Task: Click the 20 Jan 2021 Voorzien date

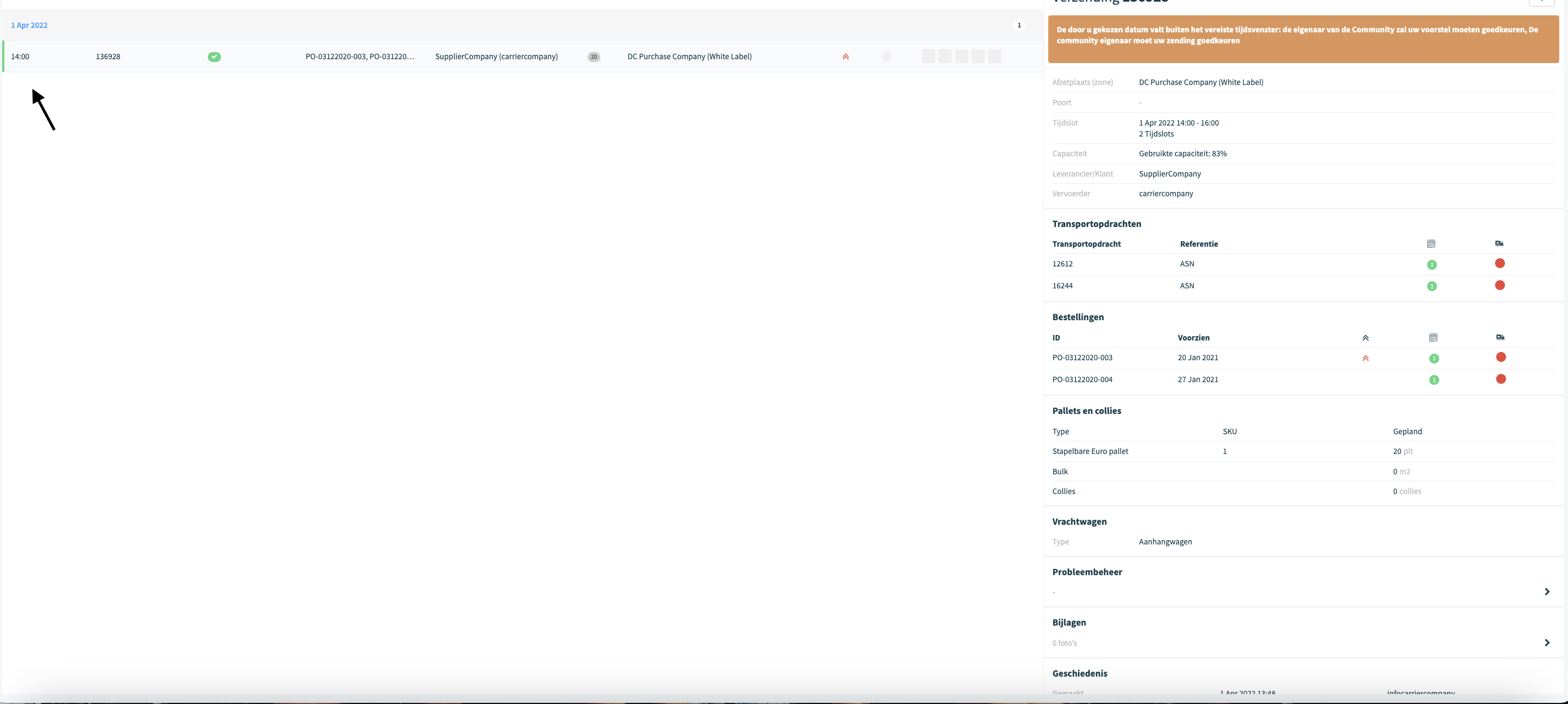Action: tap(1198, 357)
